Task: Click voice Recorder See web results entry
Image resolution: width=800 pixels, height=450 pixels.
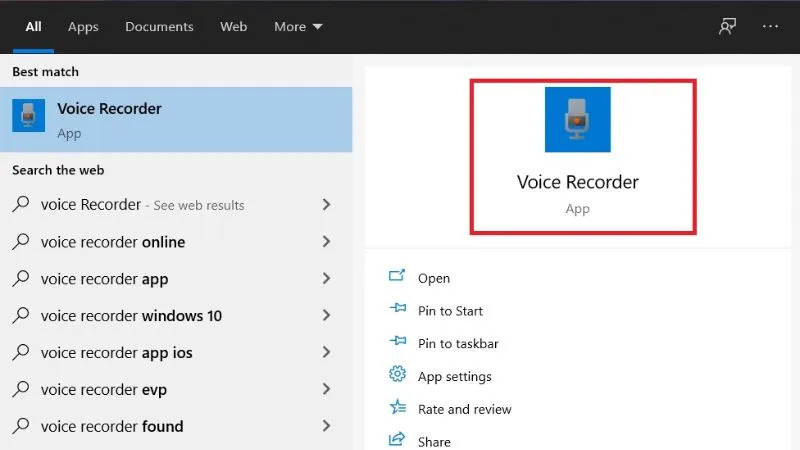Action: coord(142,205)
